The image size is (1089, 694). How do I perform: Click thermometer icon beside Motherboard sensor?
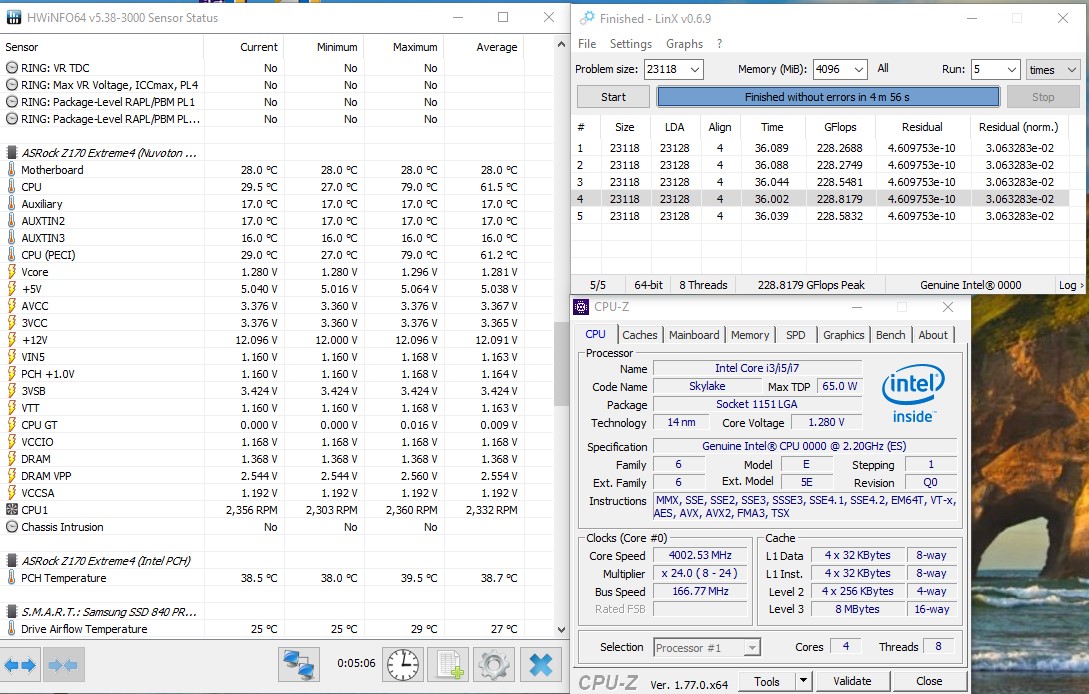click(x=11, y=170)
